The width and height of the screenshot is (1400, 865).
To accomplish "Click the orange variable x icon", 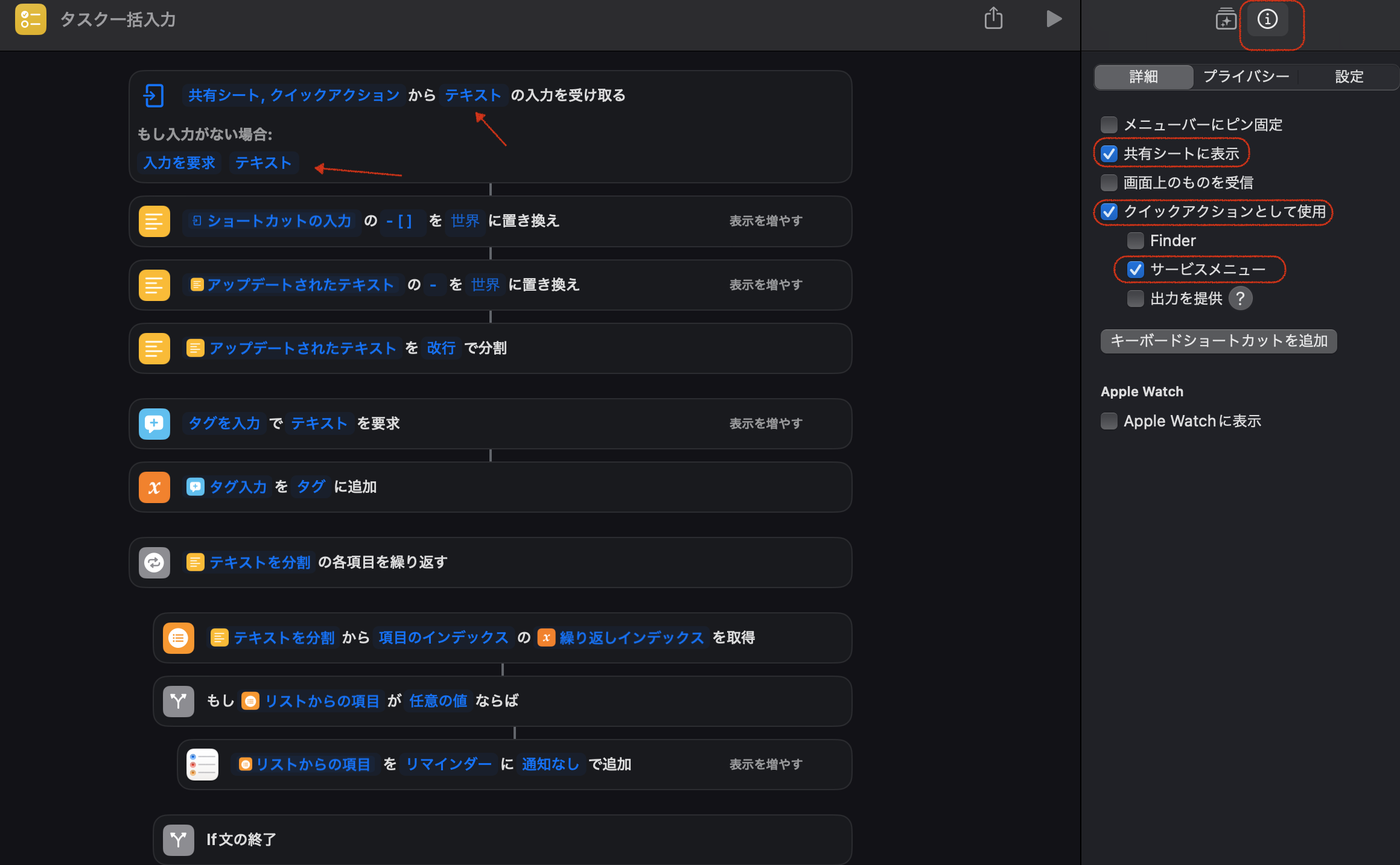I will pos(154,487).
